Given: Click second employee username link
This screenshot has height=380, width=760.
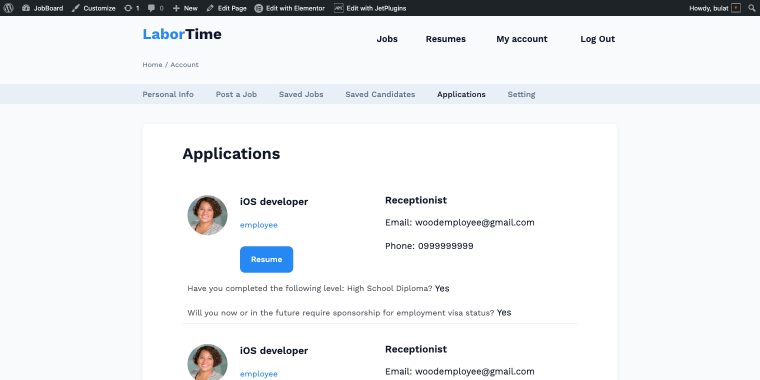Looking at the screenshot, I should point(258,374).
